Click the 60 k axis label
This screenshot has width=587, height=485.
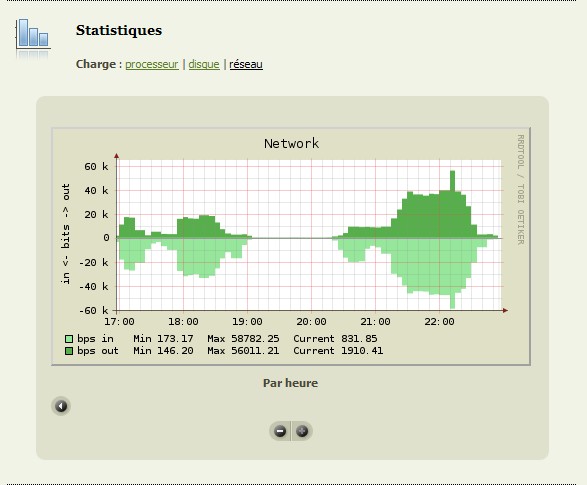pyautogui.click(x=96, y=167)
